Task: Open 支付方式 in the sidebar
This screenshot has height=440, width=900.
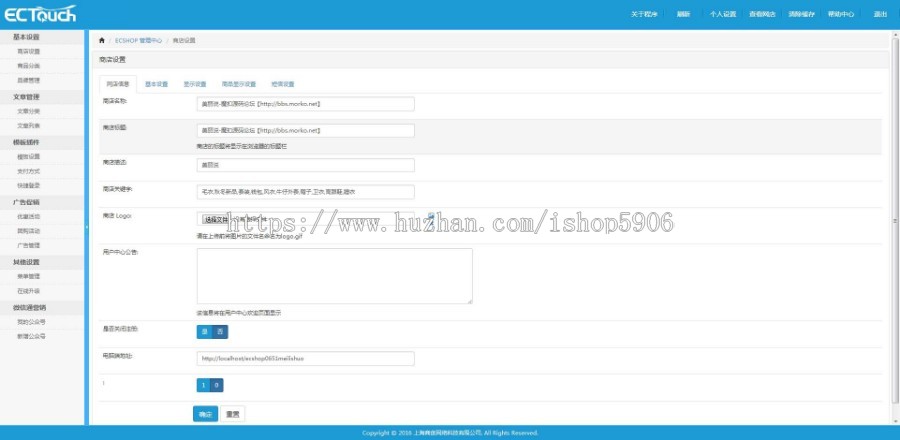Action: [x=29, y=171]
